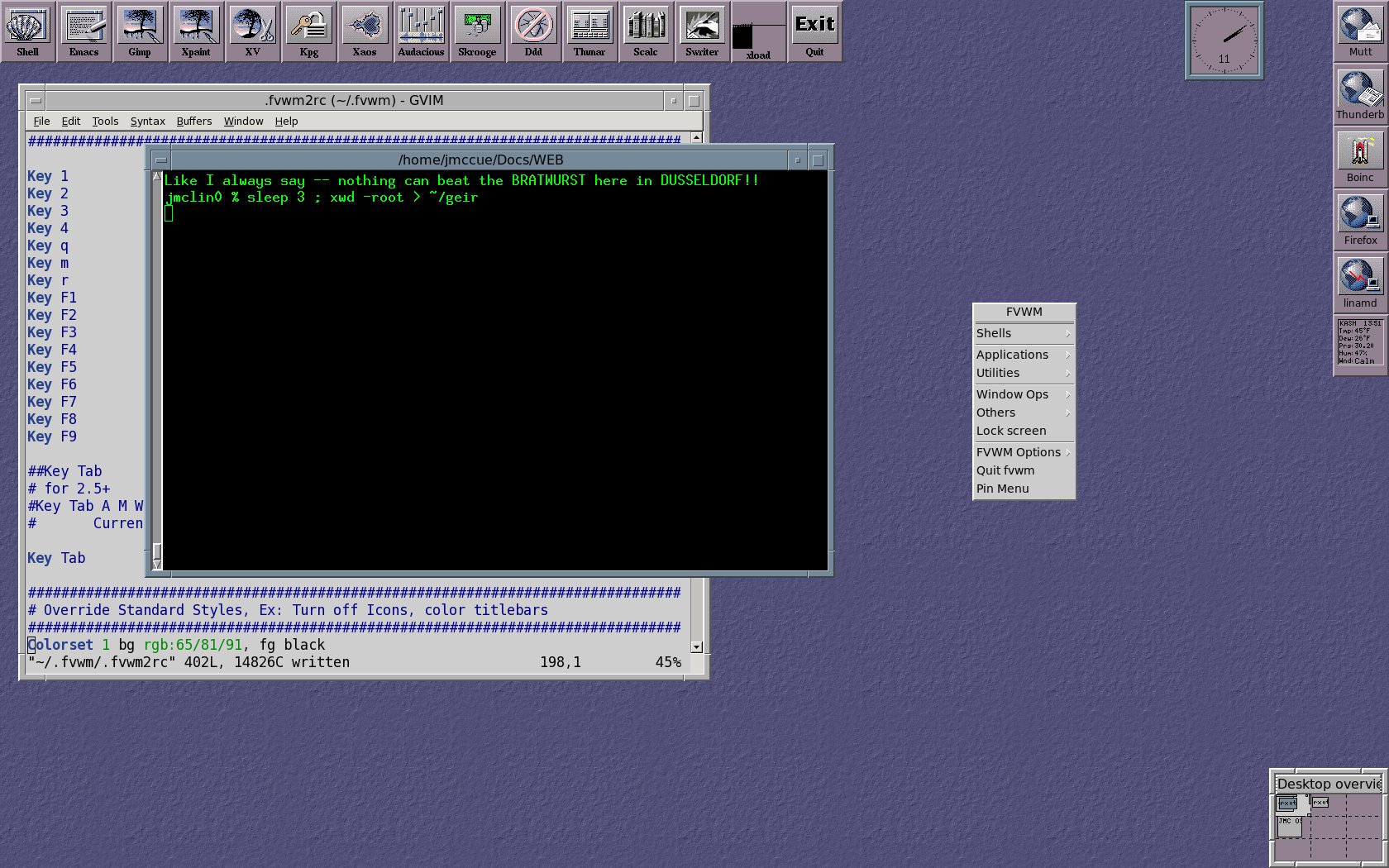Open the Syntax menu in GVIM

148,121
